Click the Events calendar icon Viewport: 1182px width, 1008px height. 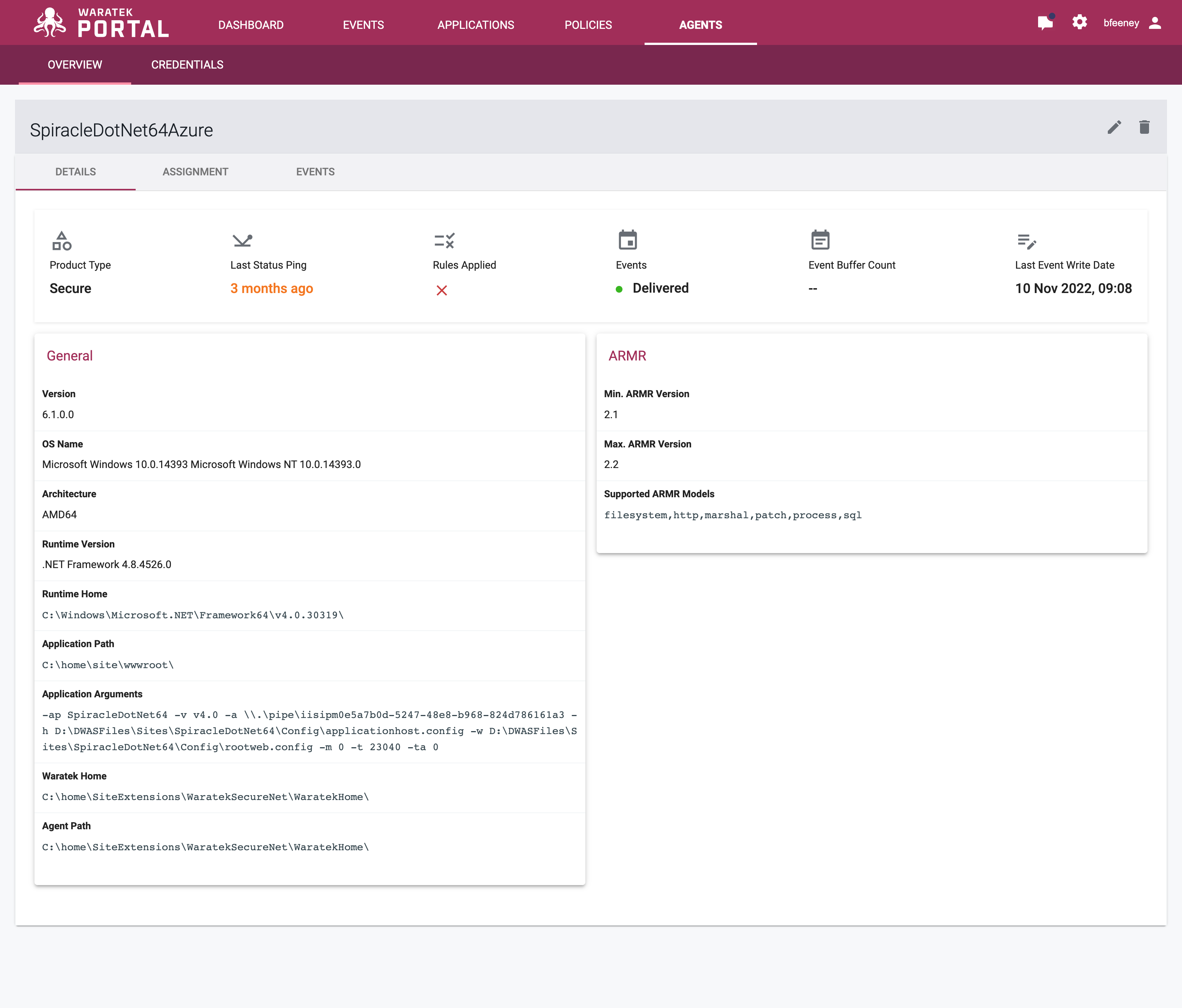tap(627, 240)
